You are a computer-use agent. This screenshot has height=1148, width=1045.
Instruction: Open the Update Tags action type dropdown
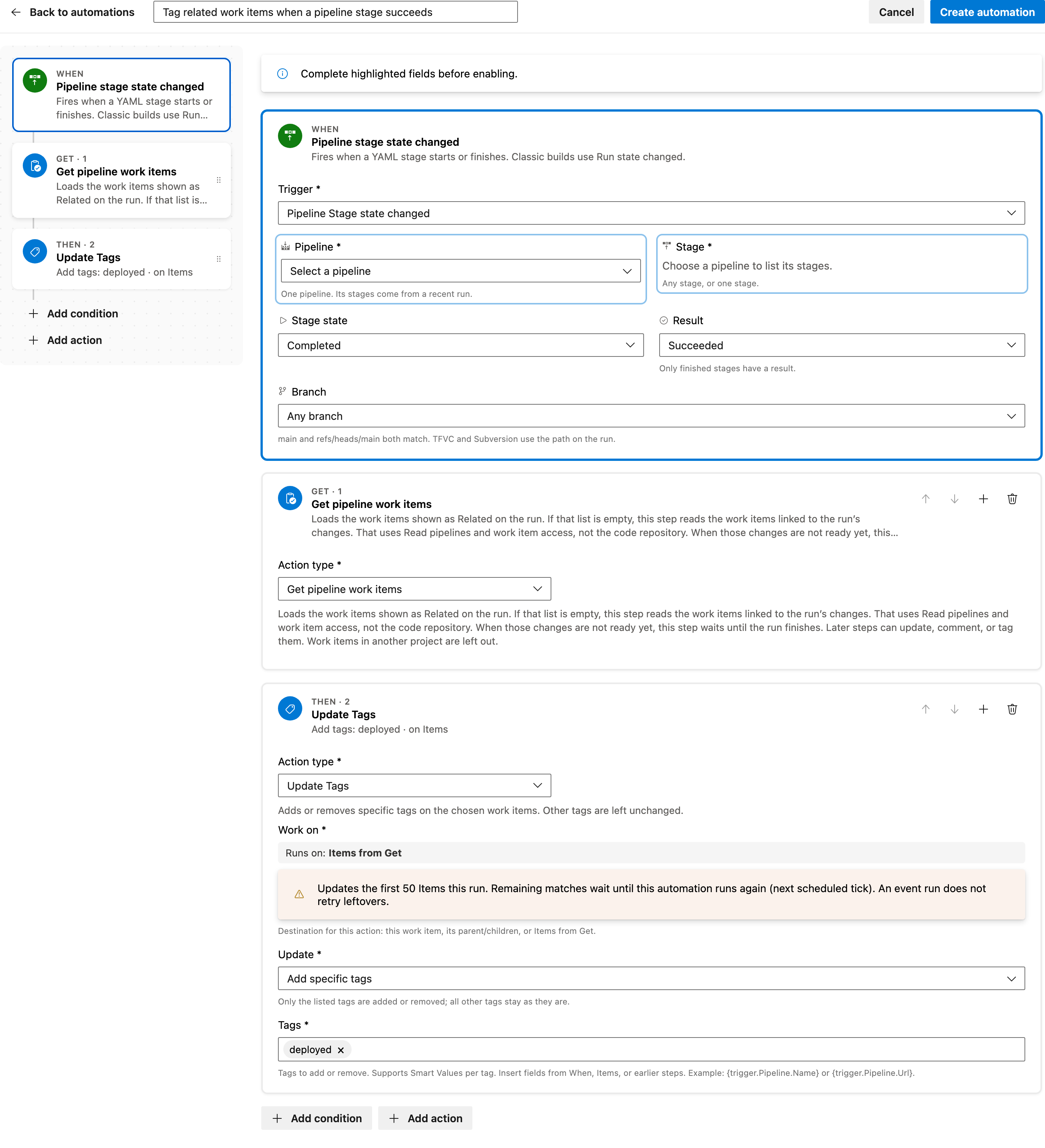[x=414, y=785]
